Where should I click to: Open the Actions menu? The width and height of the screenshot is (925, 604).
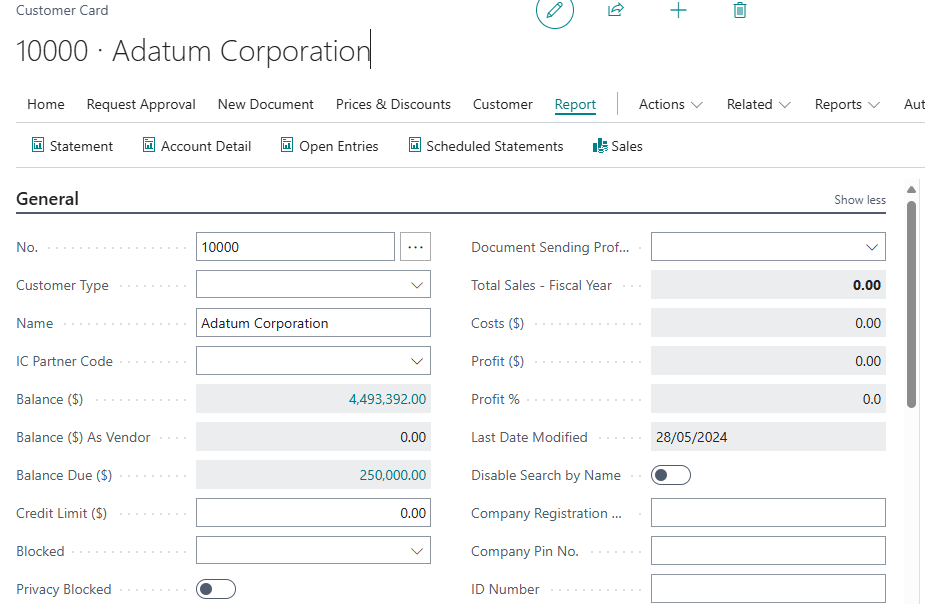click(671, 104)
